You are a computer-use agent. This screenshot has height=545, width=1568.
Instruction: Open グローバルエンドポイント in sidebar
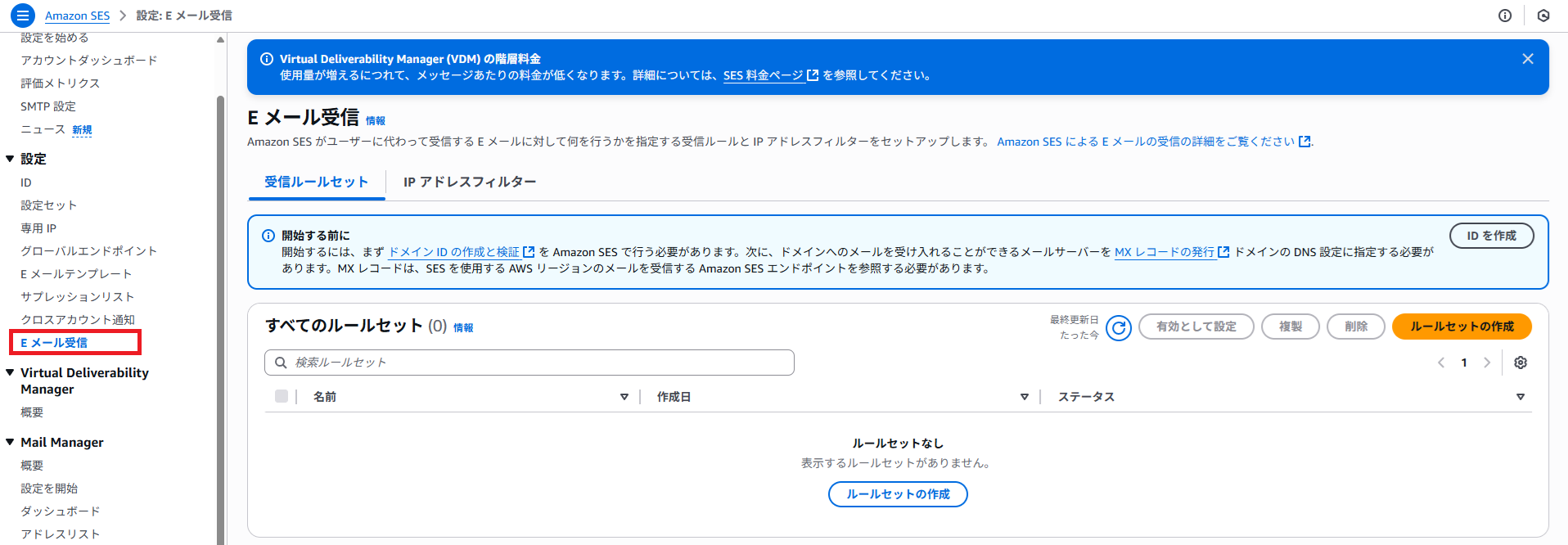pos(88,251)
